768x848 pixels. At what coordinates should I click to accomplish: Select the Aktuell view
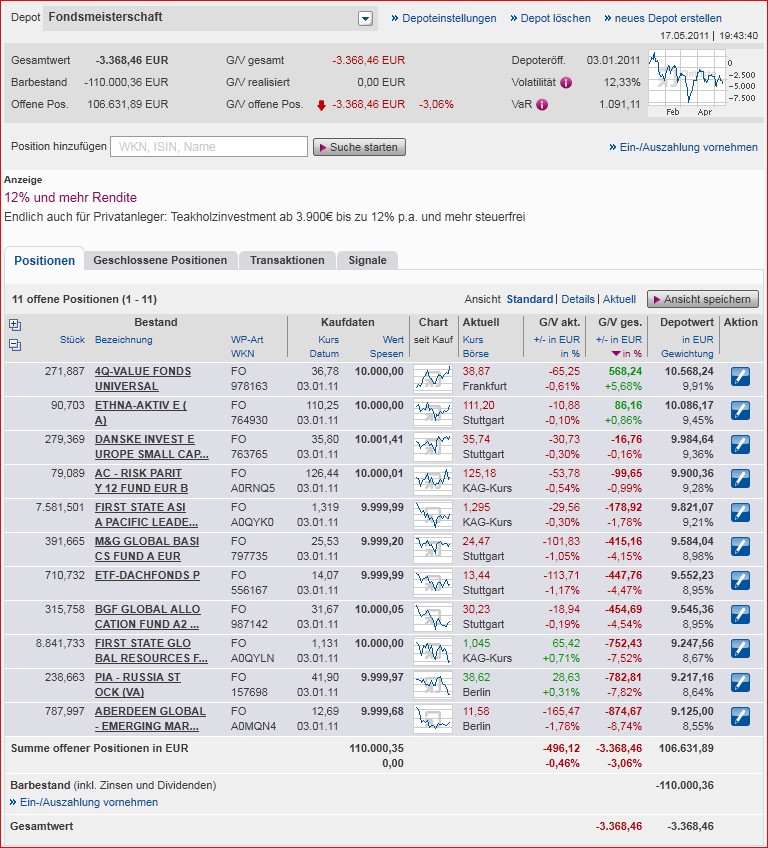tap(619, 299)
